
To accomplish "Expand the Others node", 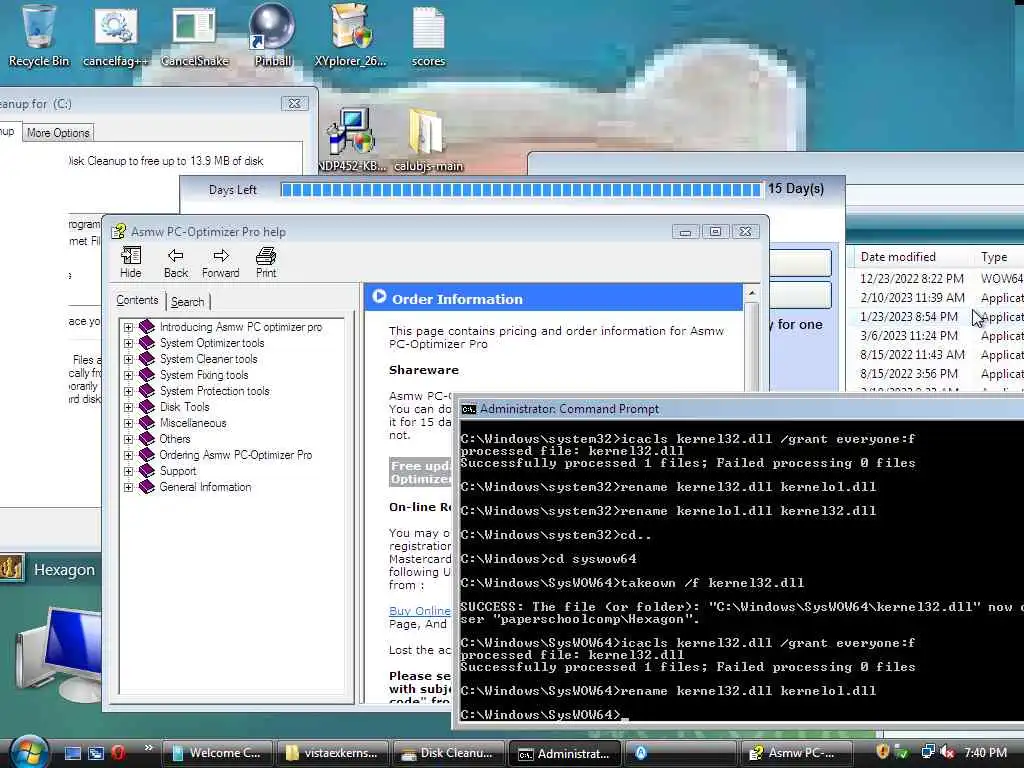I will pyautogui.click(x=129, y=439).
